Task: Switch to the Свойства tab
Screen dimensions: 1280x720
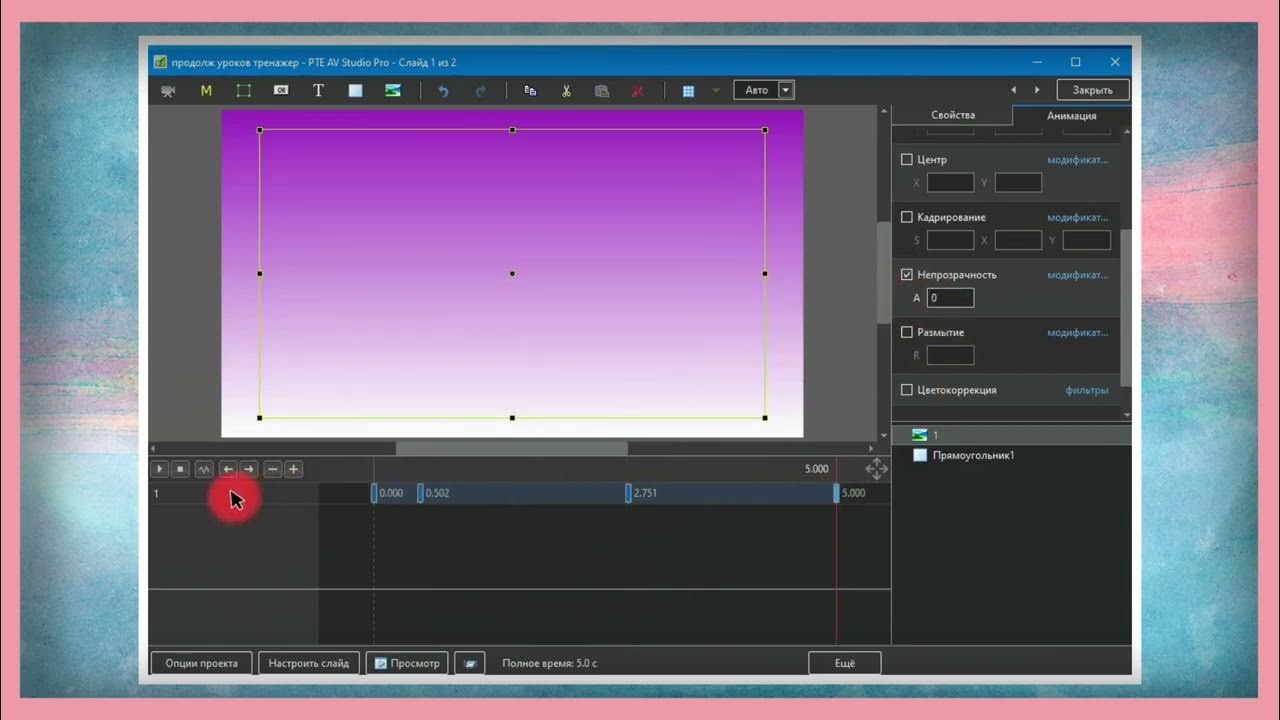Action: click(952, 115)
